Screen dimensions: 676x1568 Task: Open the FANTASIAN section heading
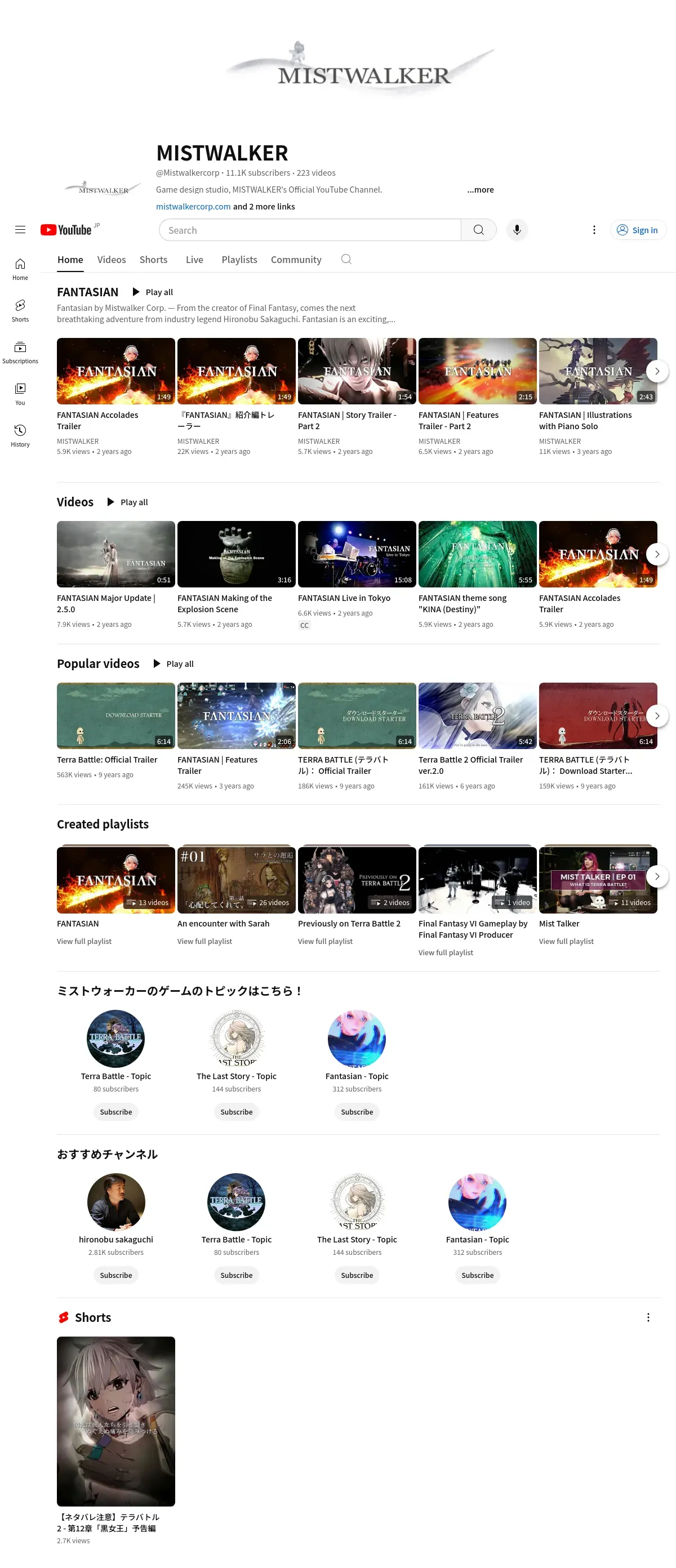click(x=87, y=292)
